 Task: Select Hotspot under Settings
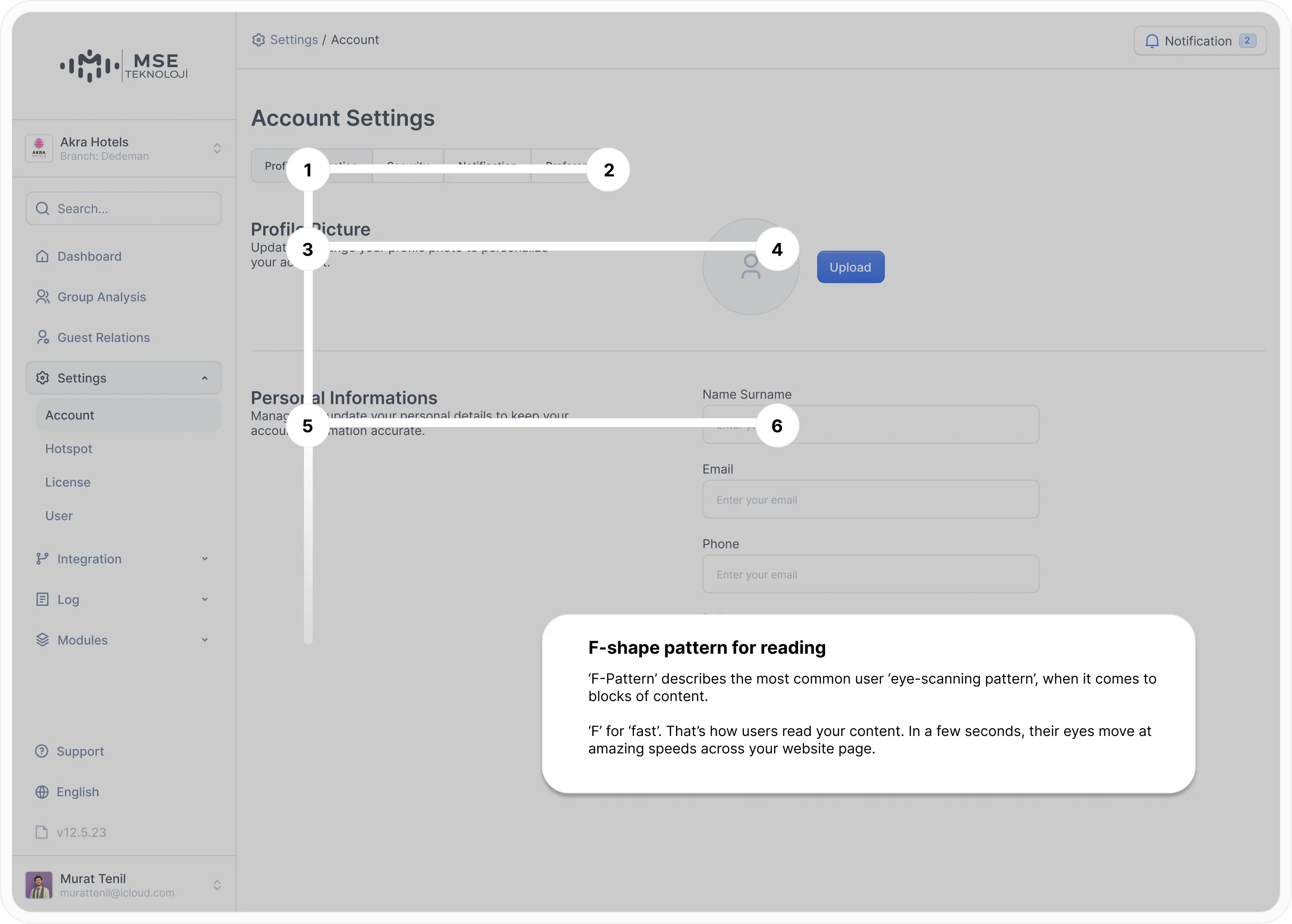68,449
